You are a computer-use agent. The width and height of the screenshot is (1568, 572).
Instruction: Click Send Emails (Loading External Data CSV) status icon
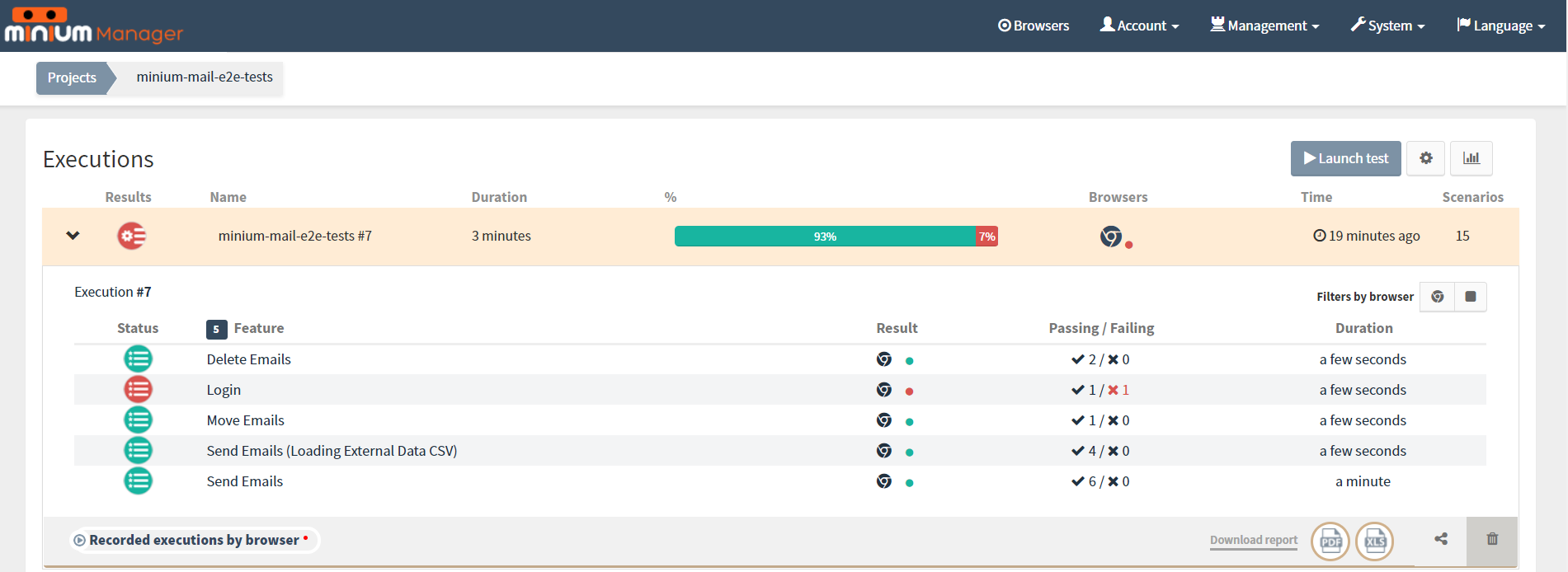coord(138,451)
